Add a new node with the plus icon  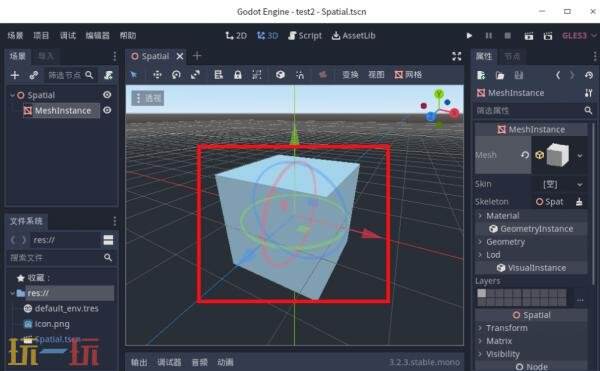15,75
